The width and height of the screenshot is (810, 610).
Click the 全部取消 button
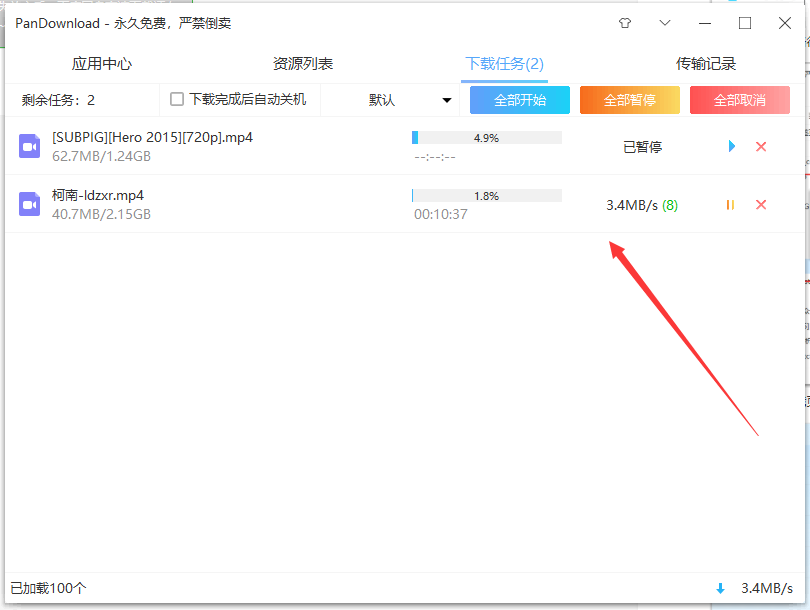[740, 100]
